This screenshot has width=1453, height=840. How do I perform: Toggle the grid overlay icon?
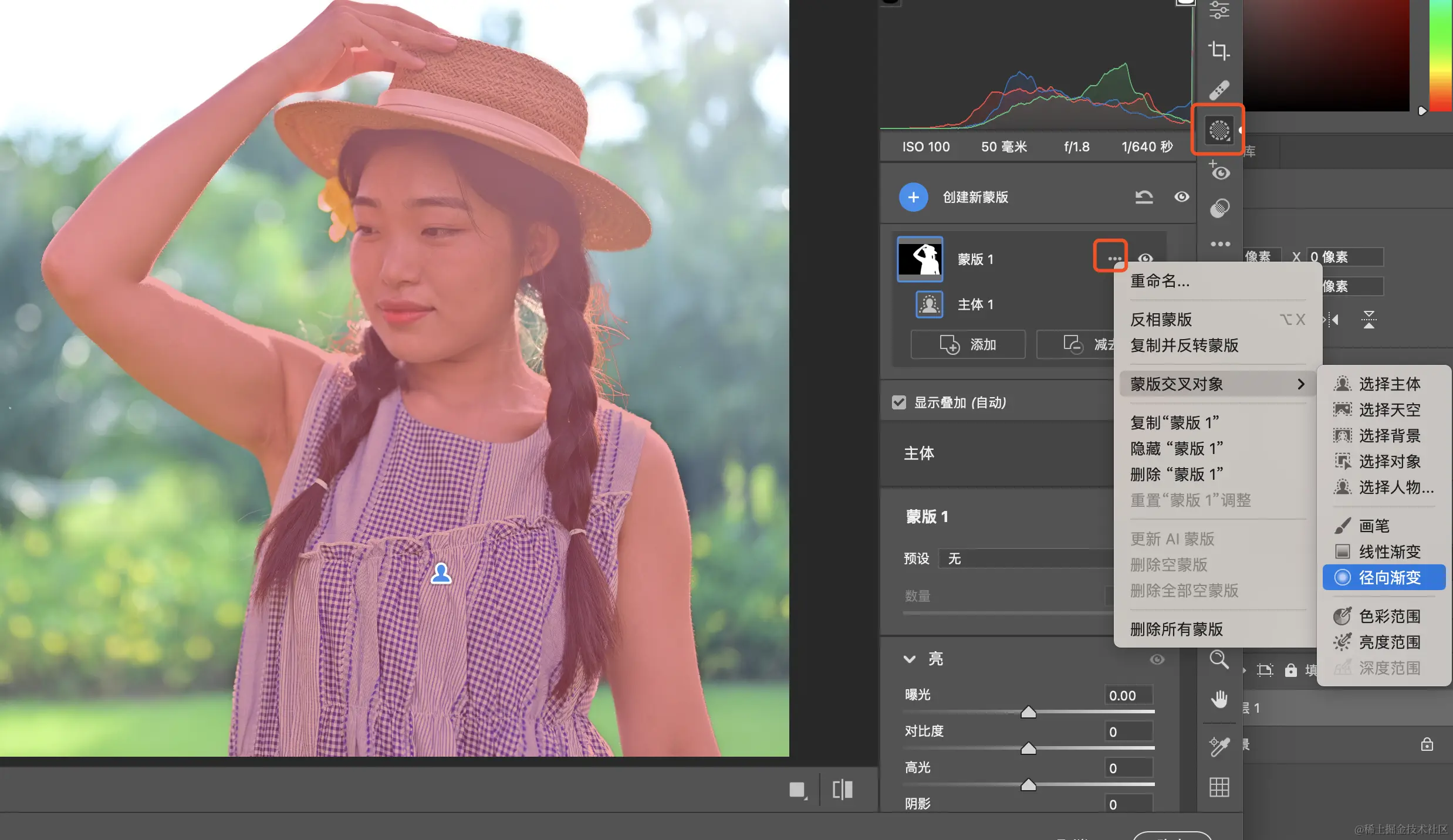1219,787
